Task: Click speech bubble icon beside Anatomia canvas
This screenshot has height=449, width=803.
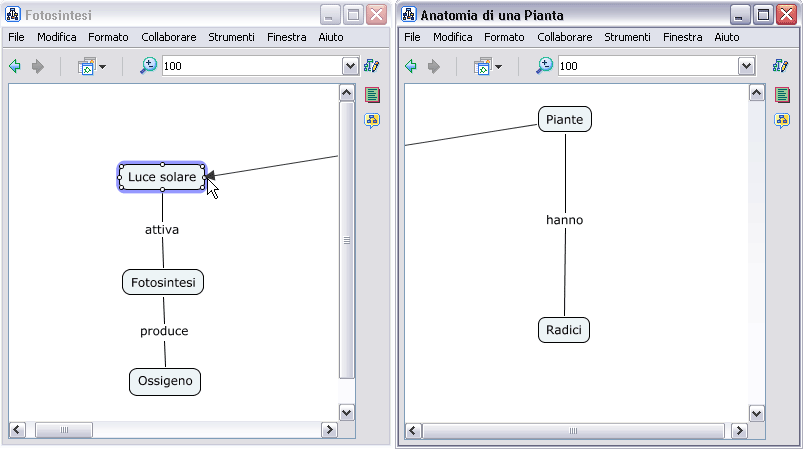Action: pos(783,121)
